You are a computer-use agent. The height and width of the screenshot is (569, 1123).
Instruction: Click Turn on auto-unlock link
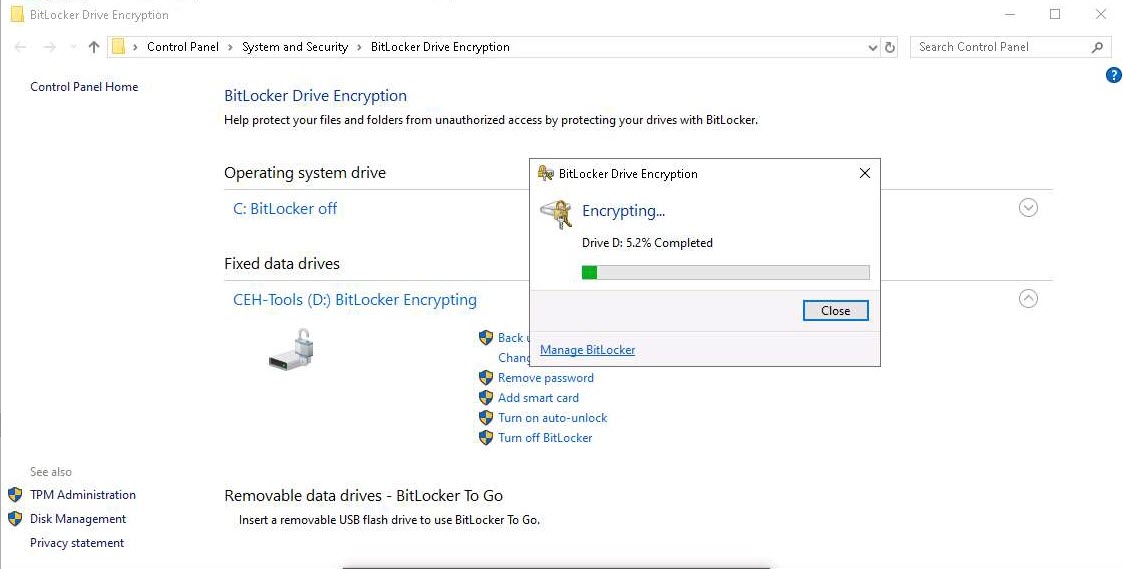click(552, 418)
